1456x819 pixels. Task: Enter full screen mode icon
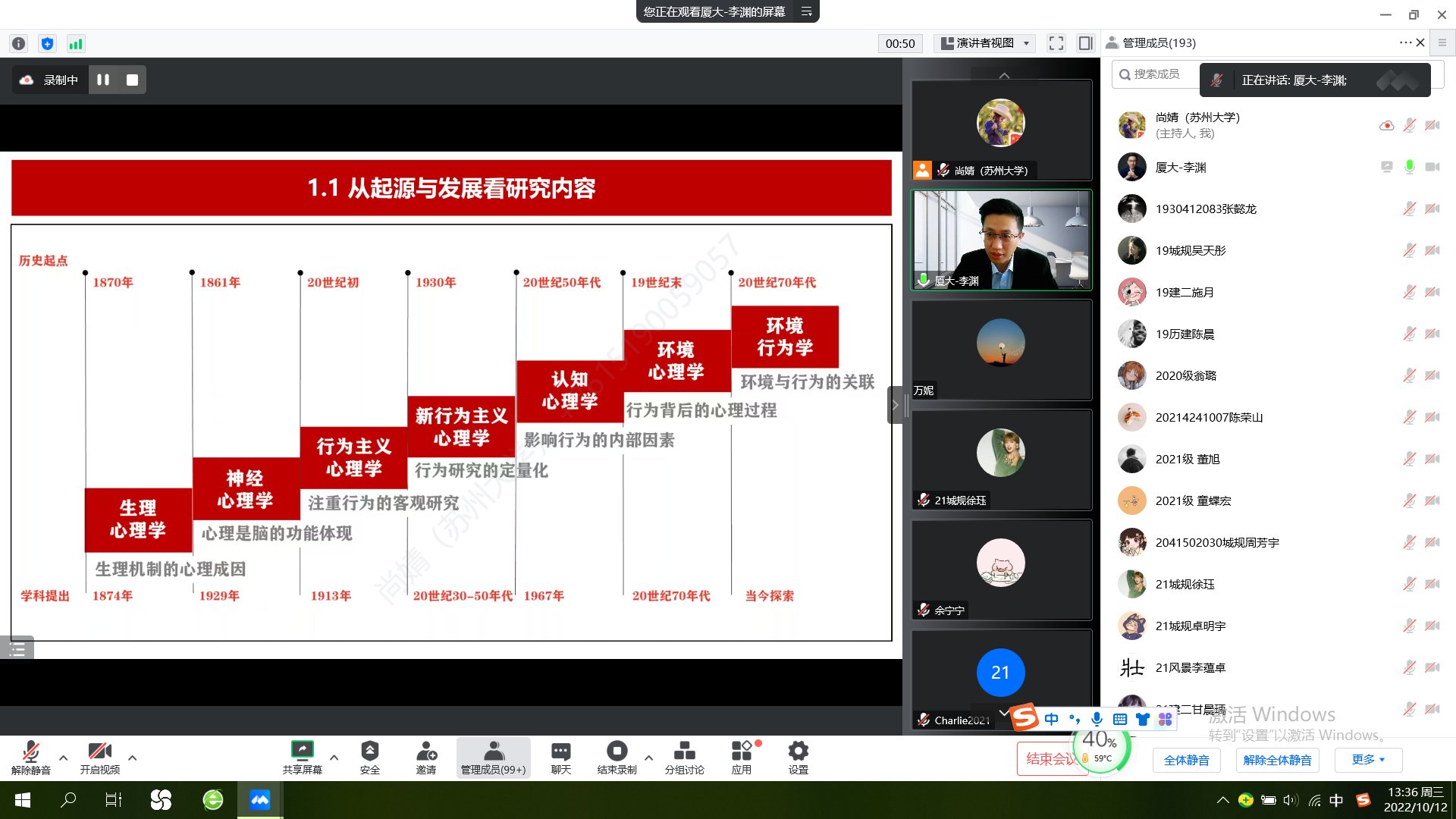(x=1056, y=43)
